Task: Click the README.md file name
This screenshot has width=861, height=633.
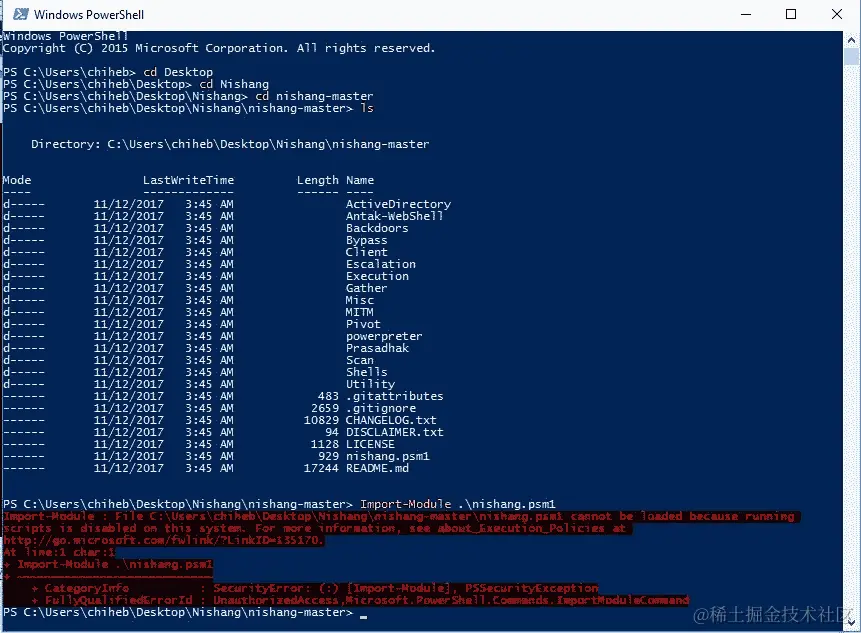Action: click(x=377, y=468)
